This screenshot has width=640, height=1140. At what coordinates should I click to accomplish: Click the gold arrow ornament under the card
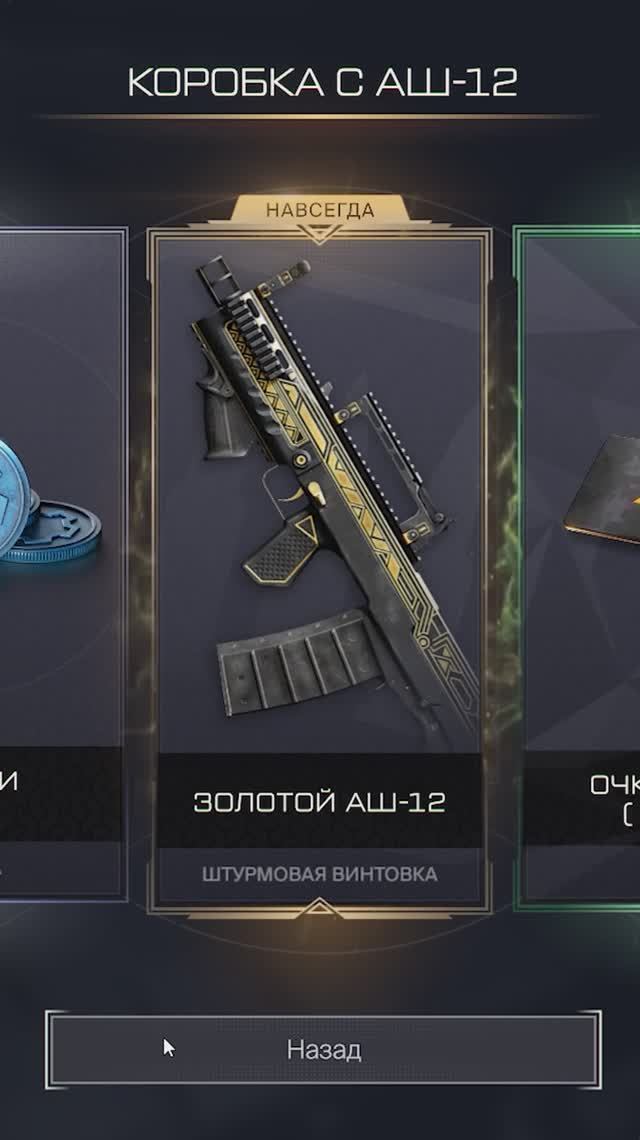pyautogui.click(x=319, y=909)
